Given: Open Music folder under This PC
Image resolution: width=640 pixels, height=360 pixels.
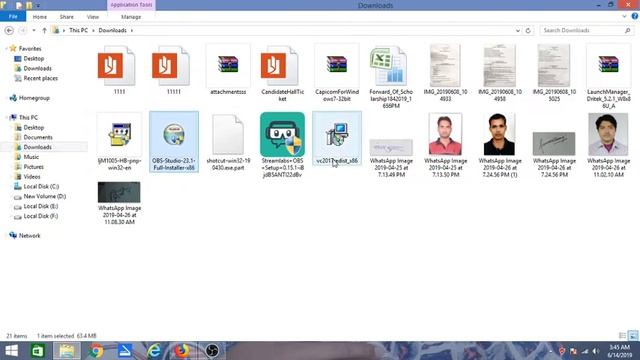Looking at the screenshot, I should tap(31, 157).
